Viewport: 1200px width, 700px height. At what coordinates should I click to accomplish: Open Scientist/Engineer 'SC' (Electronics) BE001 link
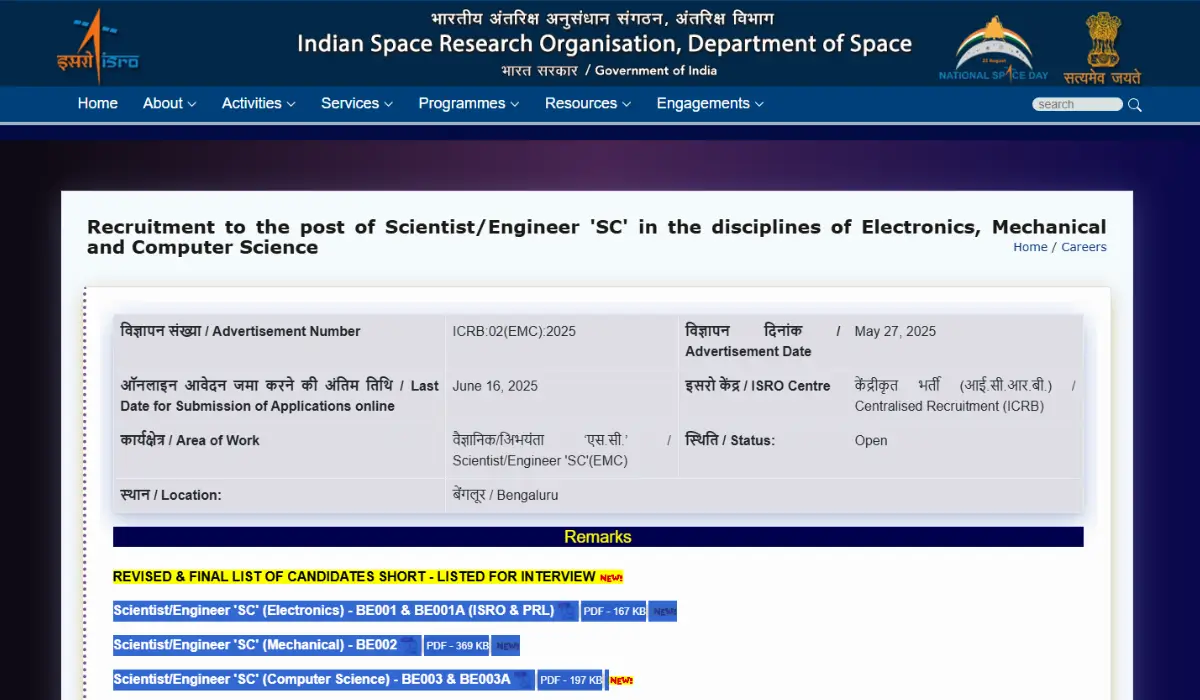click(x=333, y=611)
